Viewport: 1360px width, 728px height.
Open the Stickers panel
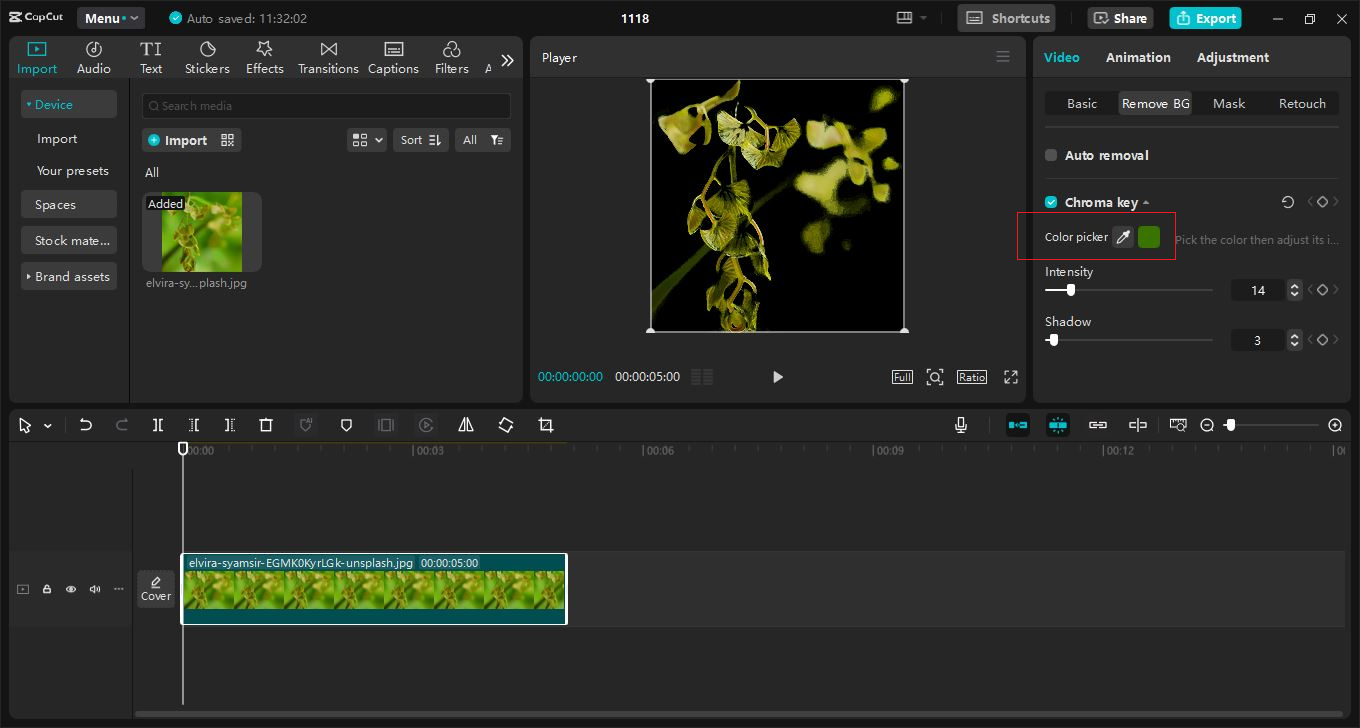click(207, 58)
